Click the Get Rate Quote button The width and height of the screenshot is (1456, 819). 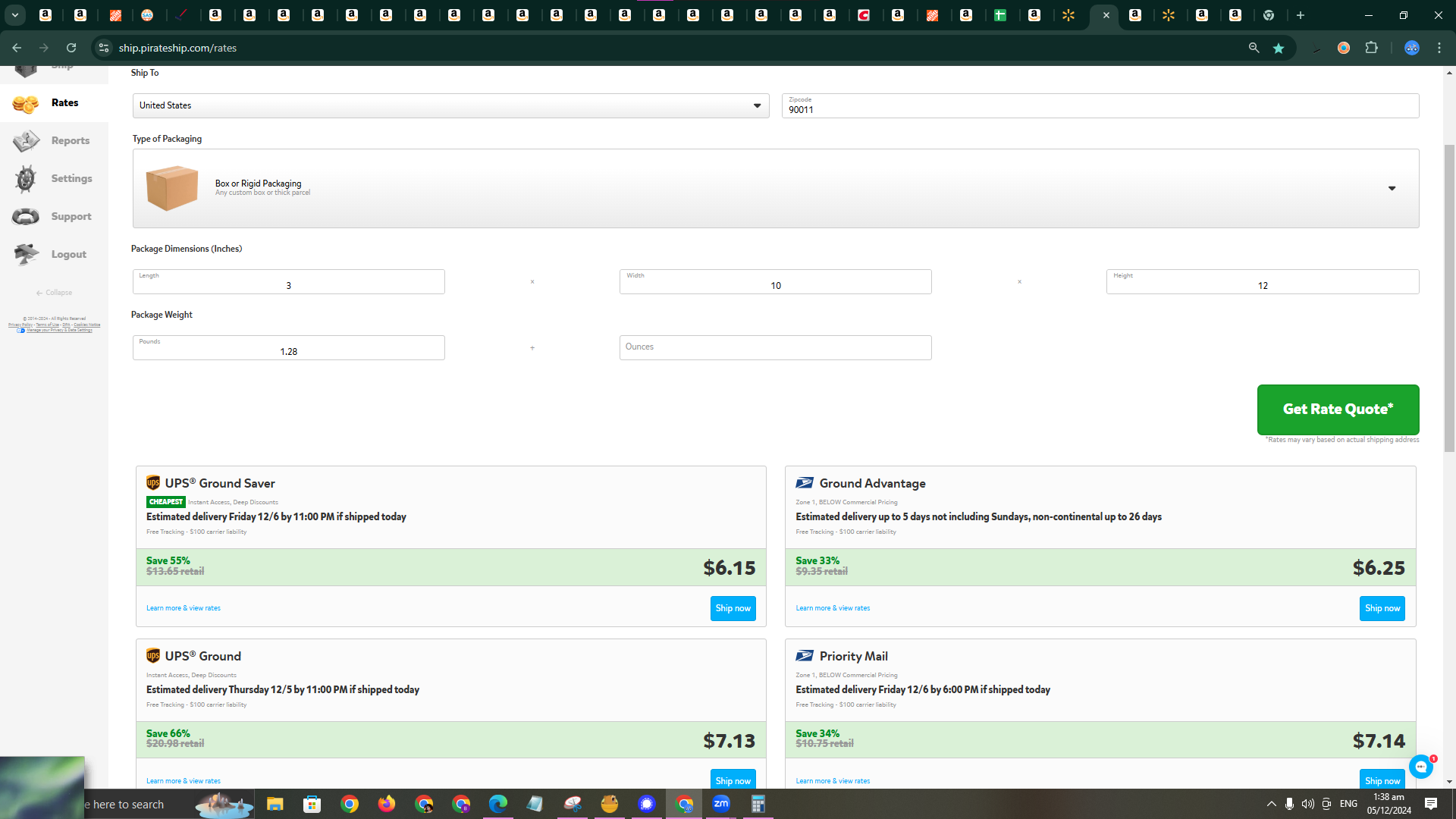click(1338, 409)
